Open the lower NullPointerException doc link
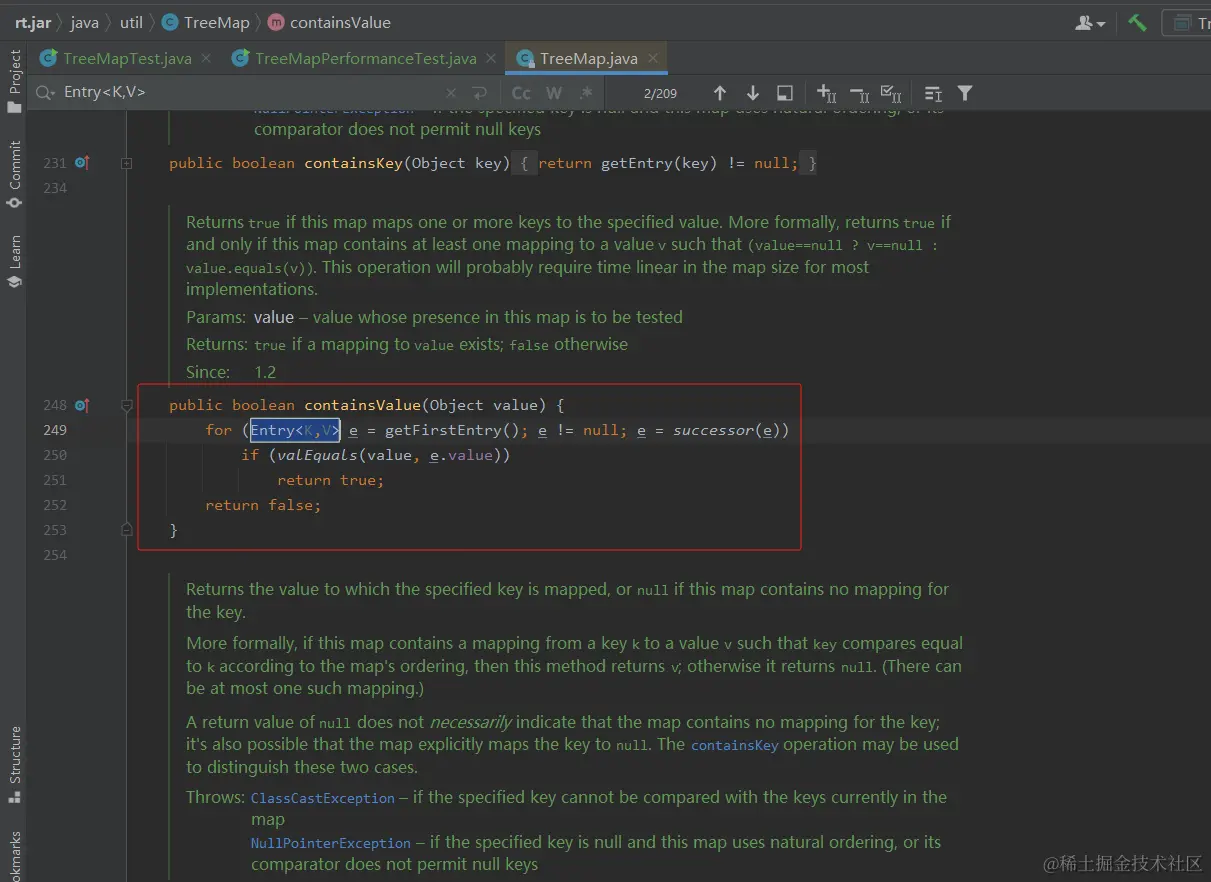1211x882 pixels. tap(331, 843)
